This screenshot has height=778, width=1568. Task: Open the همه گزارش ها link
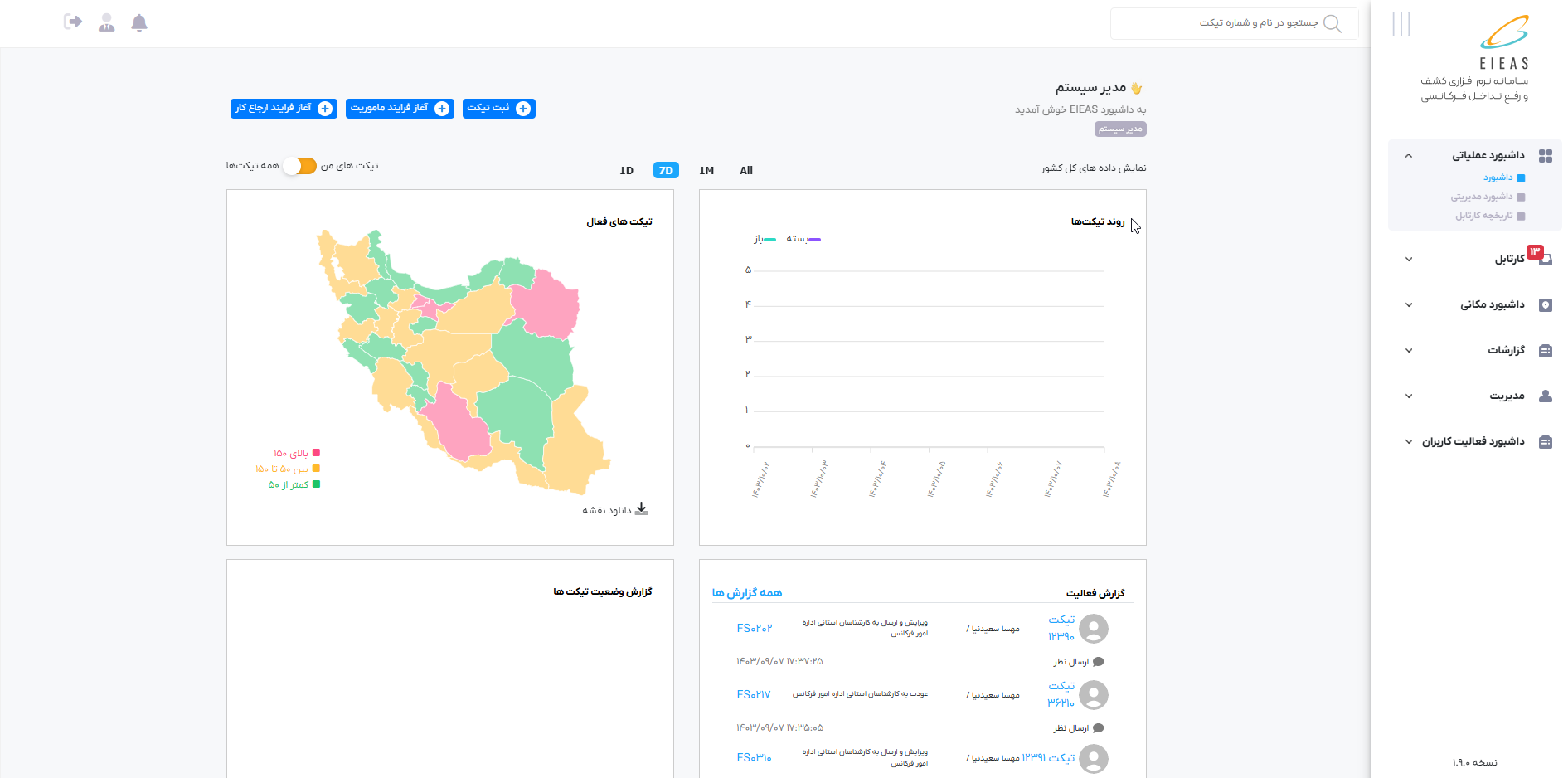[746, 593]
